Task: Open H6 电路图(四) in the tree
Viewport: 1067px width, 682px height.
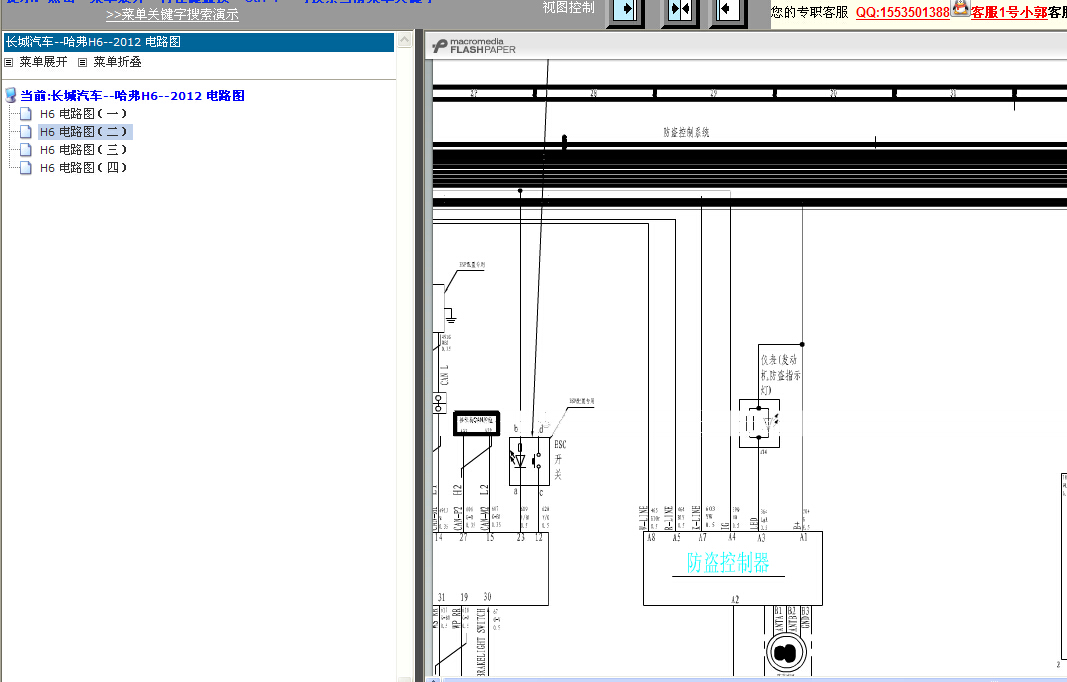Action: 83,167
